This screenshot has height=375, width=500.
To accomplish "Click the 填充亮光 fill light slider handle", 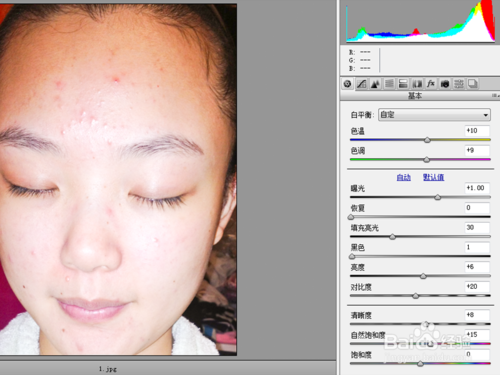I will (x=393, y=237).
